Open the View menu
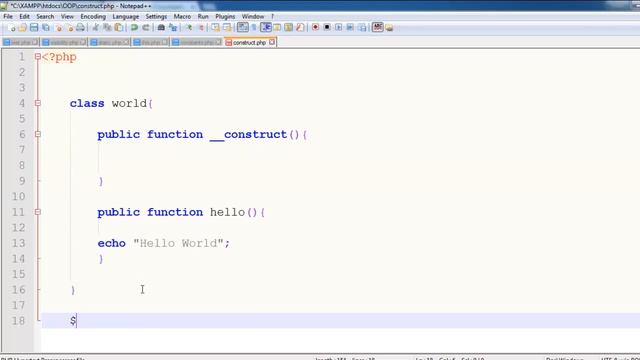 67,16
